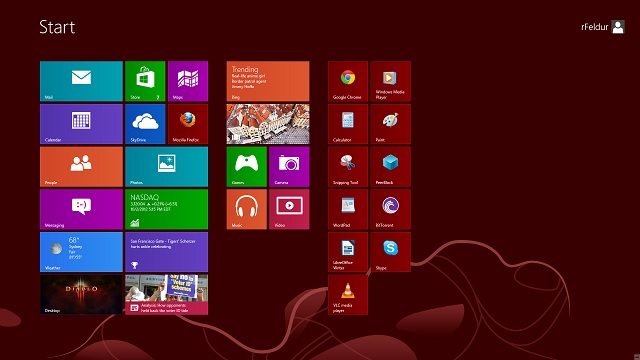The image size is (640, 360).
Task: Open the SkyDrive tile
Action: [145, 124]
